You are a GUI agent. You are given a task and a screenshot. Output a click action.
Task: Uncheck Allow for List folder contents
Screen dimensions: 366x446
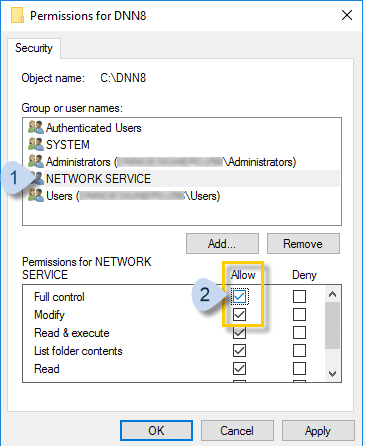click(x=239, y=350)
